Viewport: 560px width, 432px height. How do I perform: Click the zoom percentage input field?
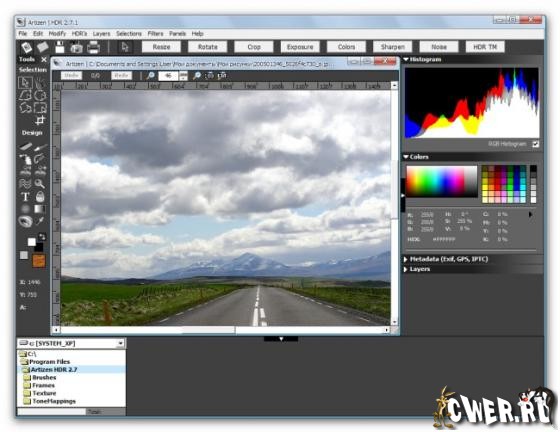(168, 76)
